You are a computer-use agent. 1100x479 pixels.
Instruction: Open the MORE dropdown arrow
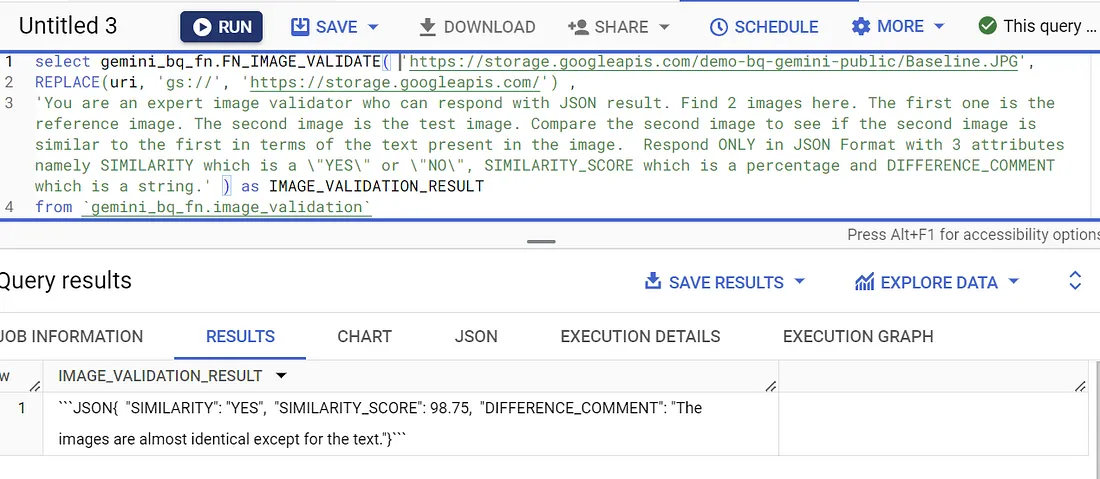[939, 27]
